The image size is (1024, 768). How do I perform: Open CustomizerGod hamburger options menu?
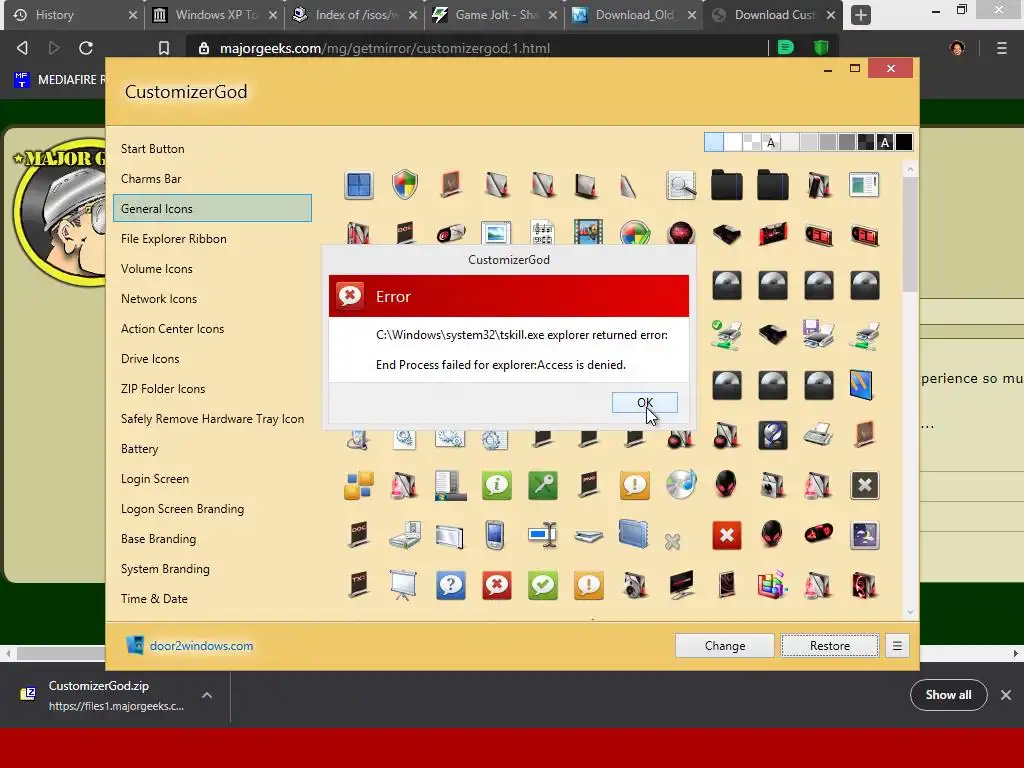pyautogui.click(x=897, y=646)
